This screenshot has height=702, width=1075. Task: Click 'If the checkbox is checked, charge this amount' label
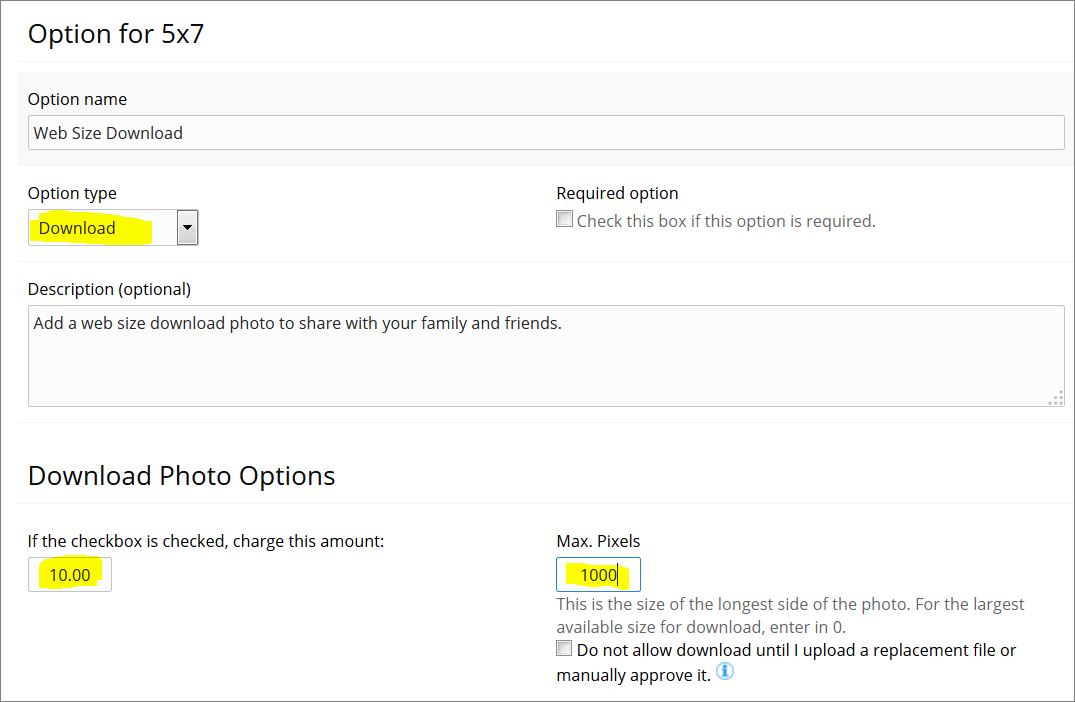[x=206, y=541]
